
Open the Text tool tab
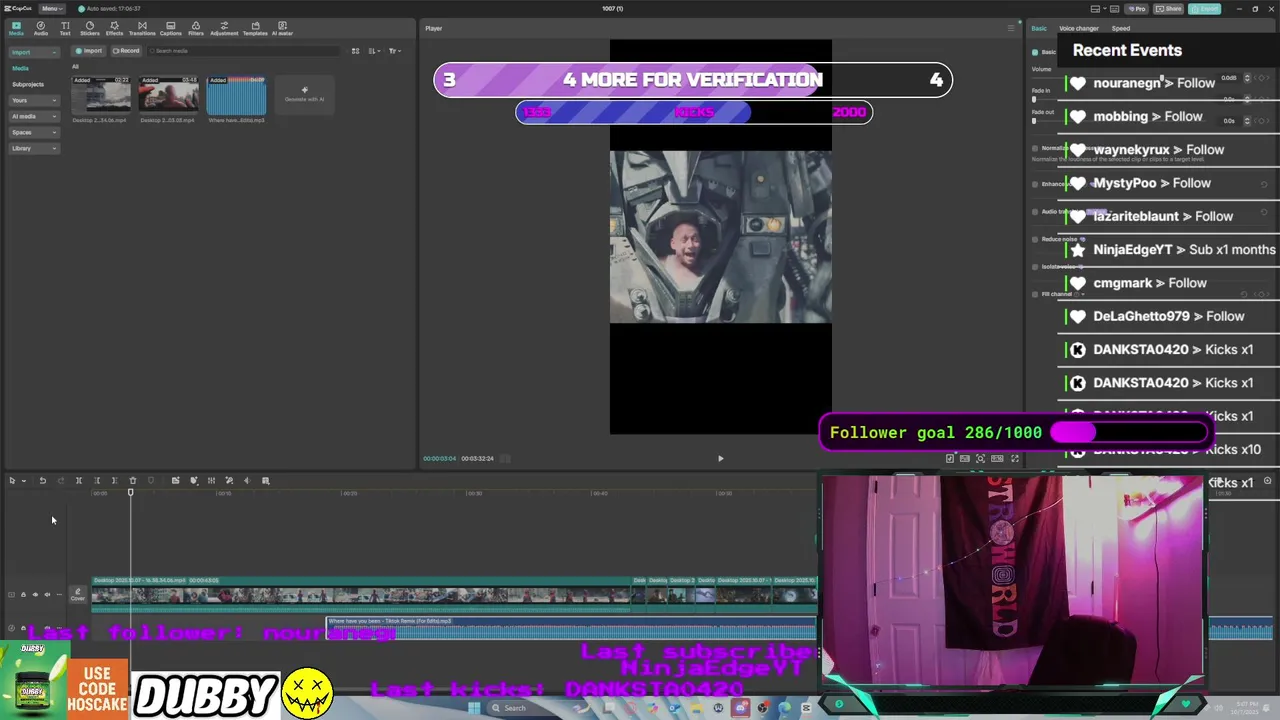click(65, 28)
